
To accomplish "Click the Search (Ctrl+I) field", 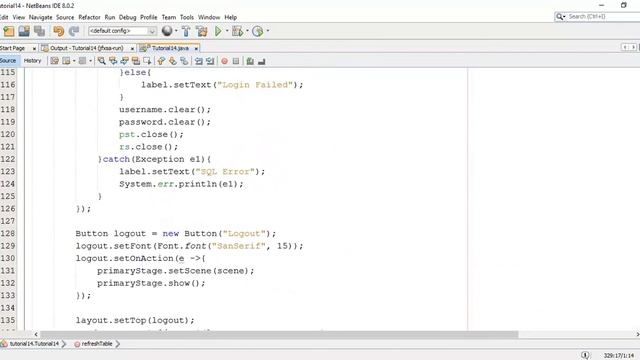I will [x=603, y=16].
